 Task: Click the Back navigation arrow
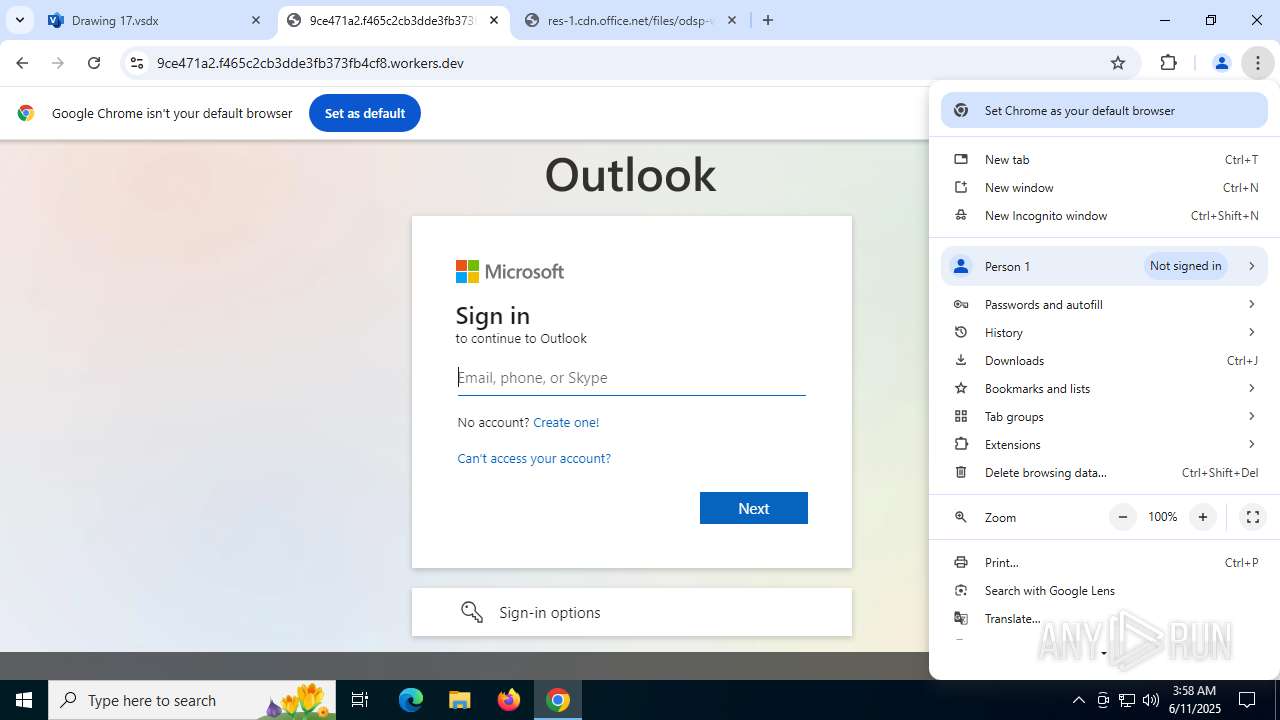(x=22, y=63)
